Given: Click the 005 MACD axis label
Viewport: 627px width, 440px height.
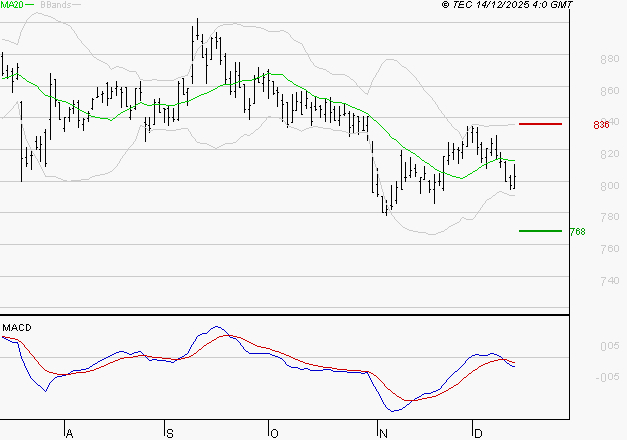Looking at the screenshot, I should tap(610, 346).
